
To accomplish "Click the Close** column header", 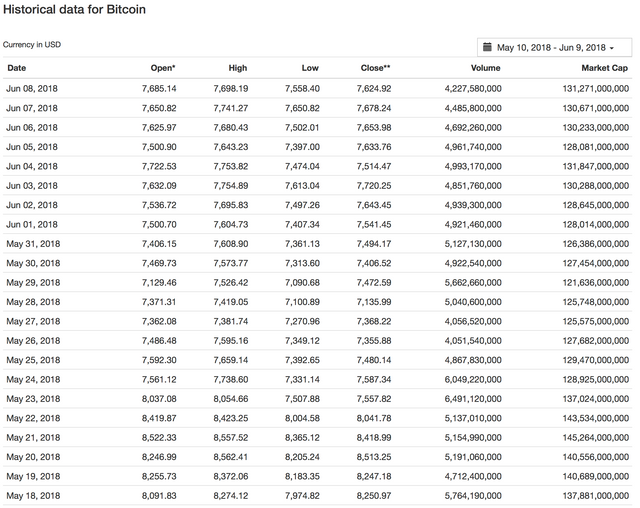I will pos(375,68).
